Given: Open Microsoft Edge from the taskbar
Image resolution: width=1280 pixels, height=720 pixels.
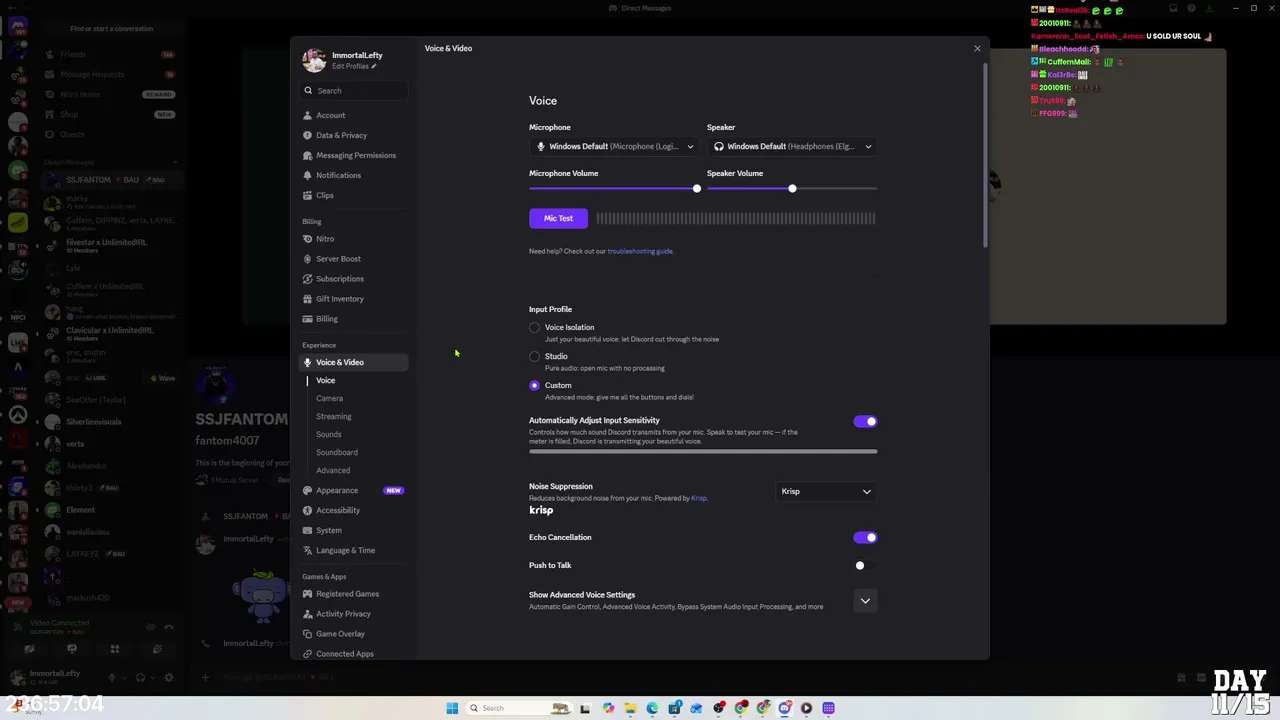Looking at the screenshot, I should [652, 708].
